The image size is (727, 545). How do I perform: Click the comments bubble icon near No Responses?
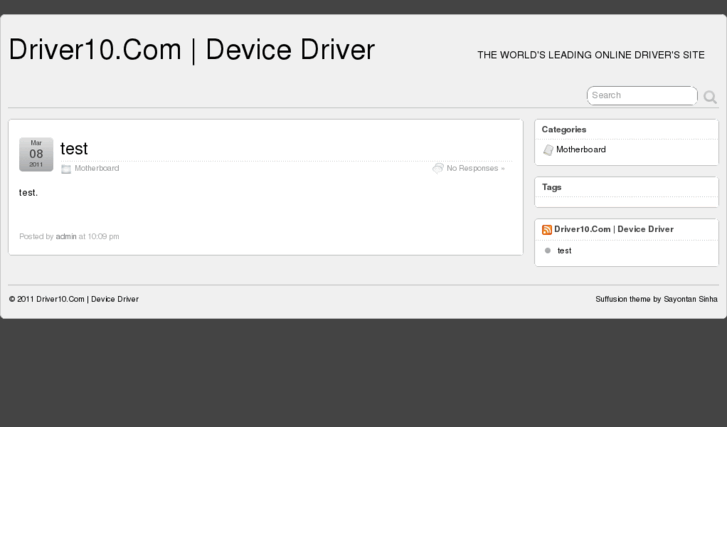[438, 168]
